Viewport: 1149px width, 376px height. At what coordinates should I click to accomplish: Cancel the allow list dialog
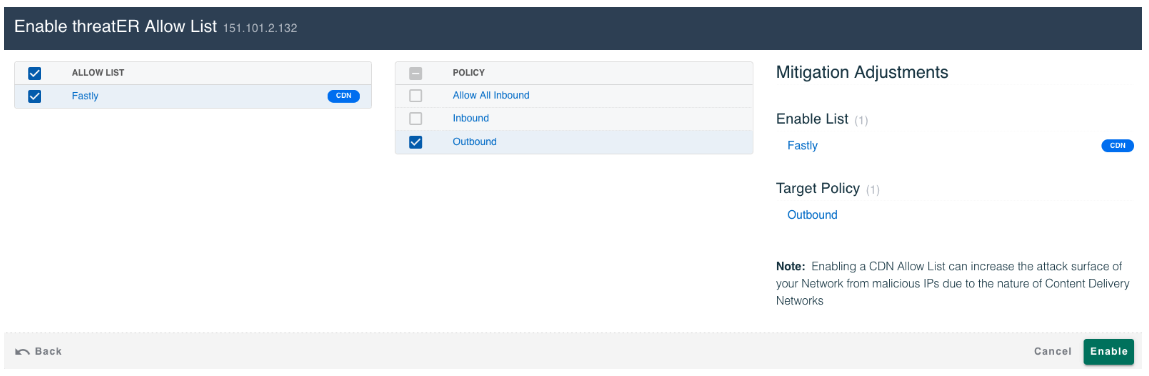(x=1052, y=352)
